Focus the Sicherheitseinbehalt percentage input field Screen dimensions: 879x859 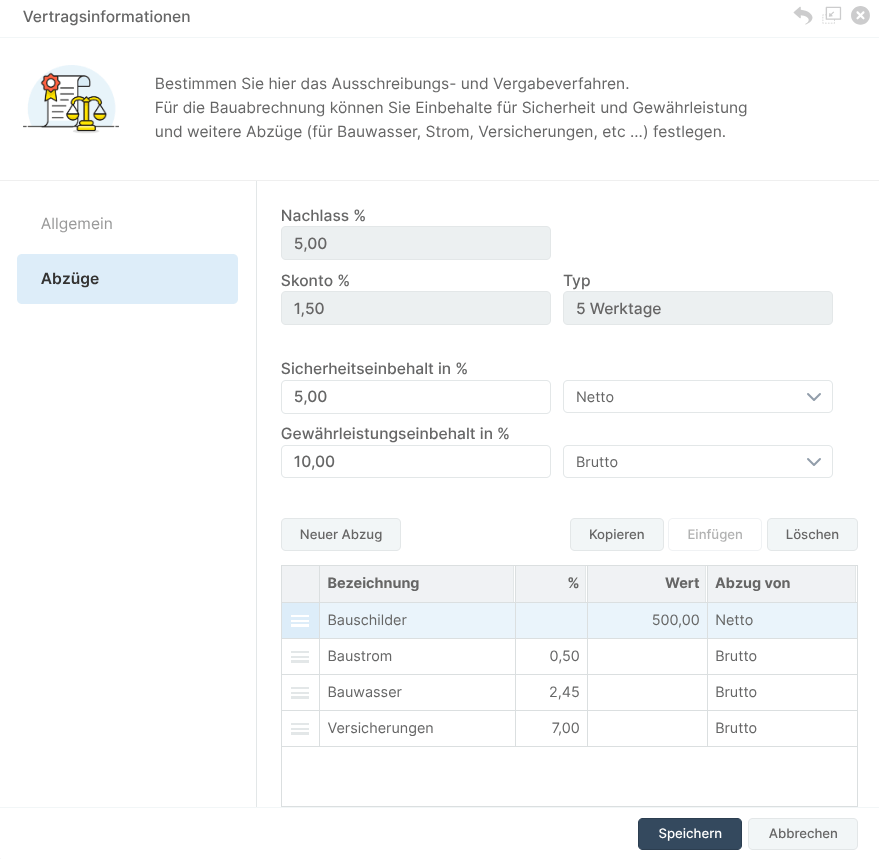click(x=415, y=397)
